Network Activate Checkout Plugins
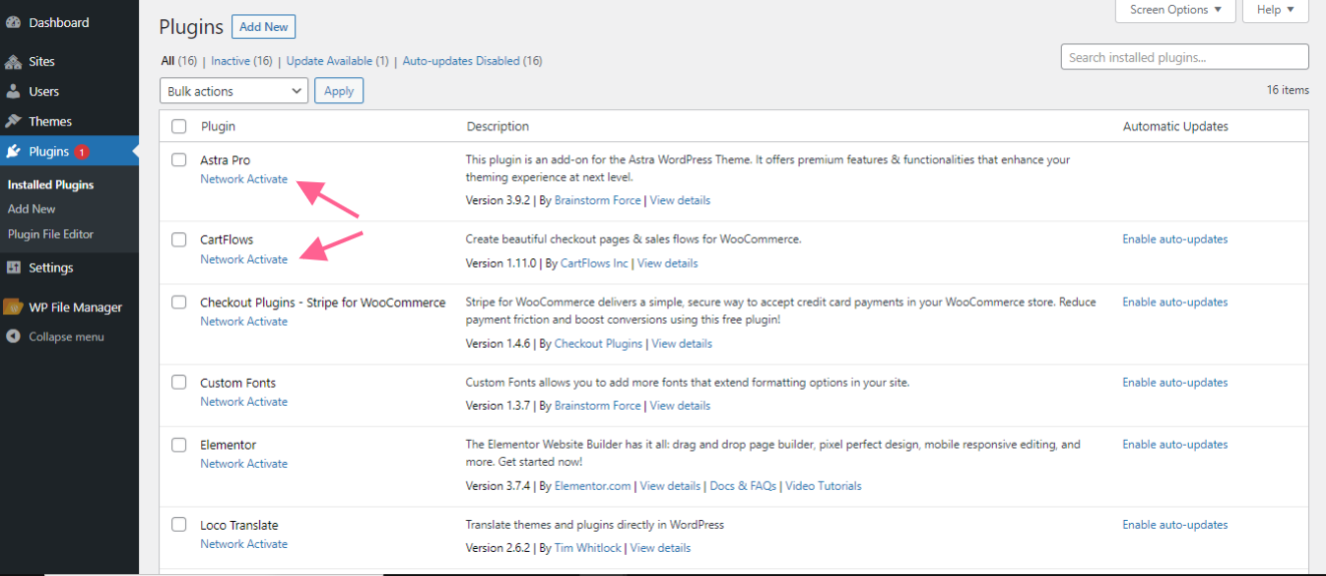The image size is (1326, 576). (244, 321)
